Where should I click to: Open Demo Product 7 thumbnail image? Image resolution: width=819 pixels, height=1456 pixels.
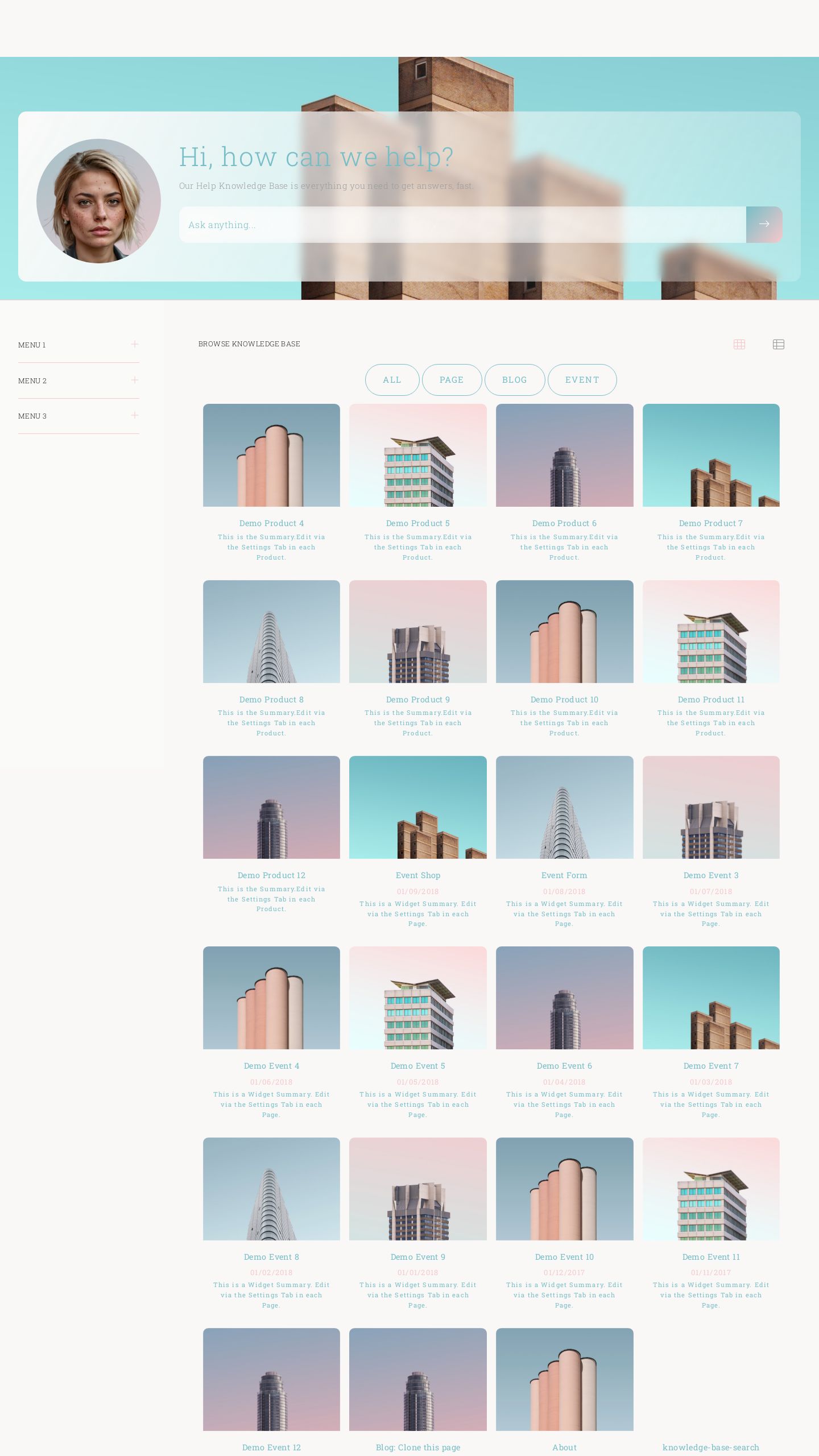click(711, 455)
